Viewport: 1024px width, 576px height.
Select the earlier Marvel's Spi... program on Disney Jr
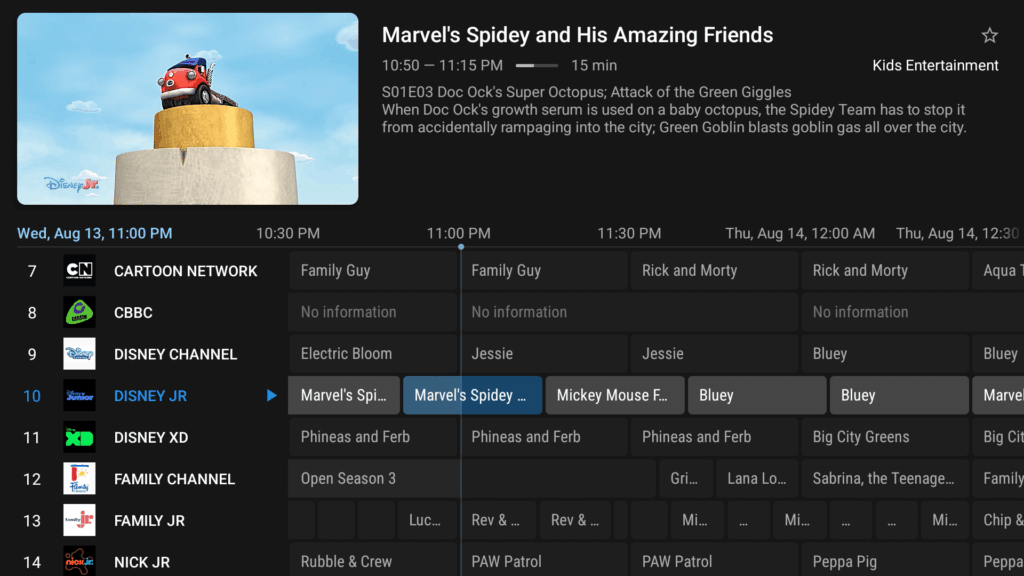click(344, 395)
